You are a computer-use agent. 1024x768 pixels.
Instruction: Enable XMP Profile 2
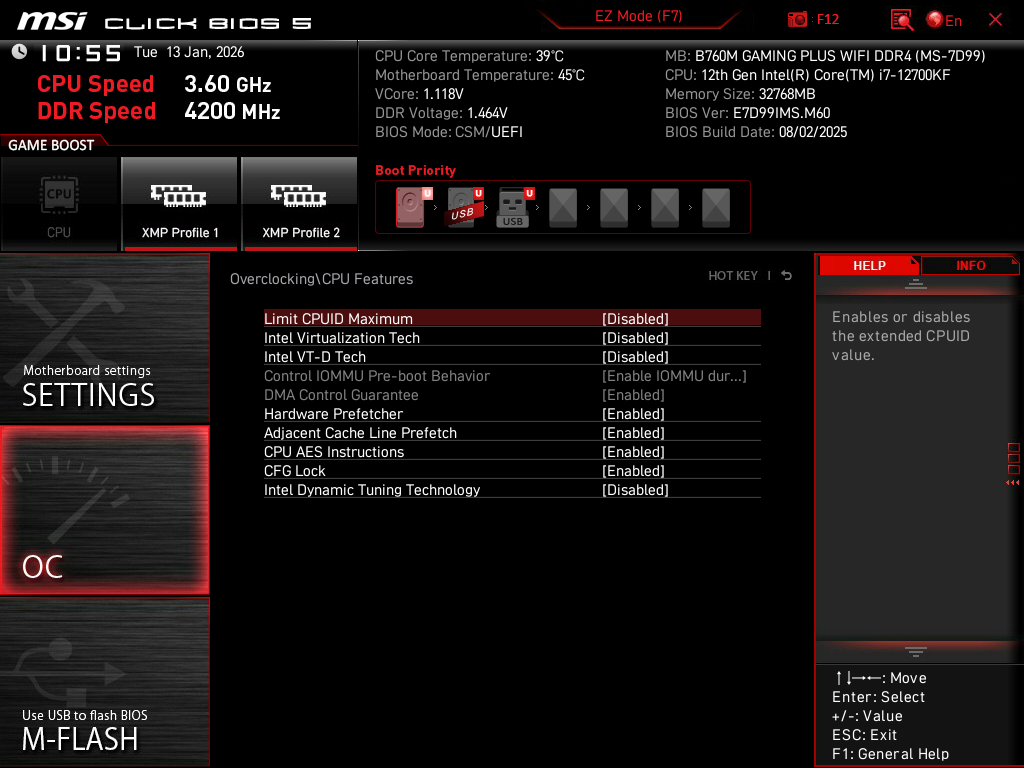coord(300,204)
